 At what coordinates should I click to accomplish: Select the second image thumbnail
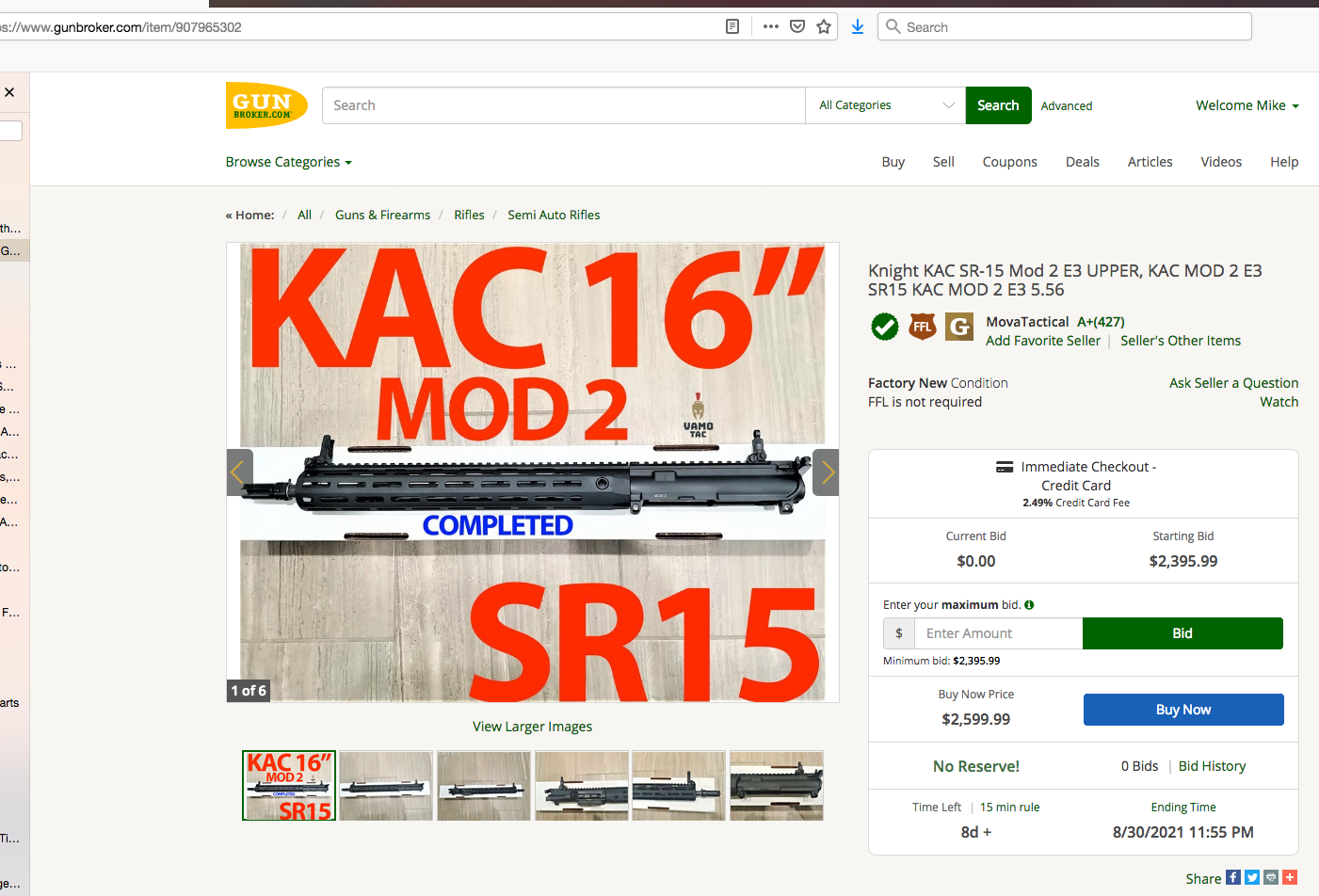point(386,785)
